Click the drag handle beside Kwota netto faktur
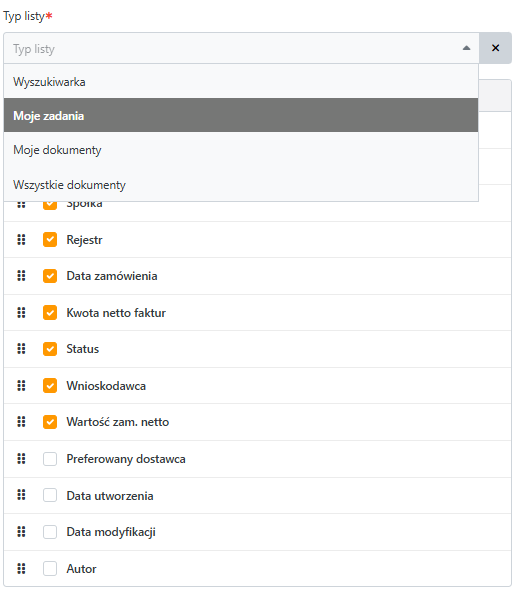 pos(21,312)
